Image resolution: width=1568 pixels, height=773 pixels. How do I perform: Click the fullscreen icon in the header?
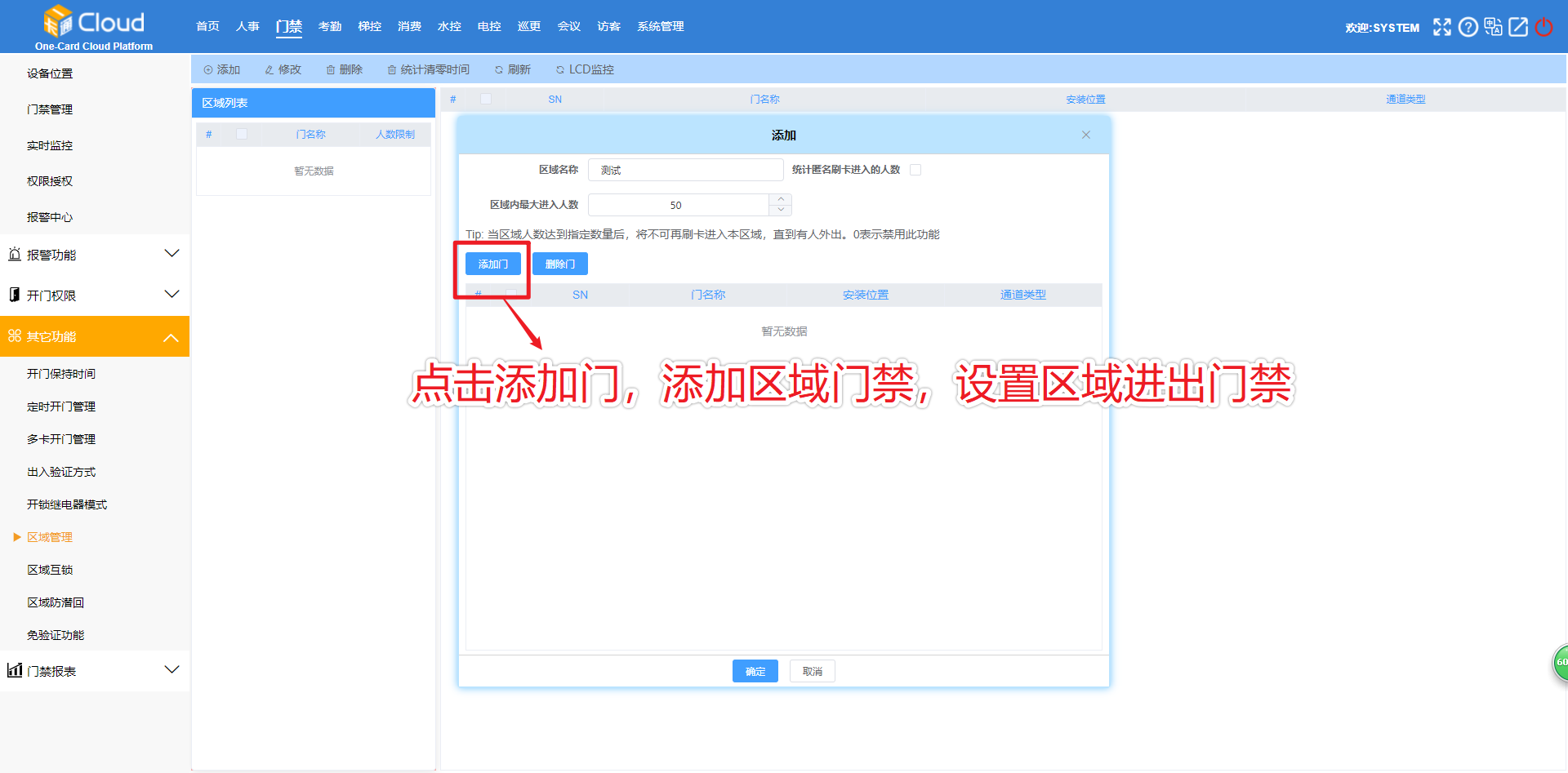click(1442, 27)
